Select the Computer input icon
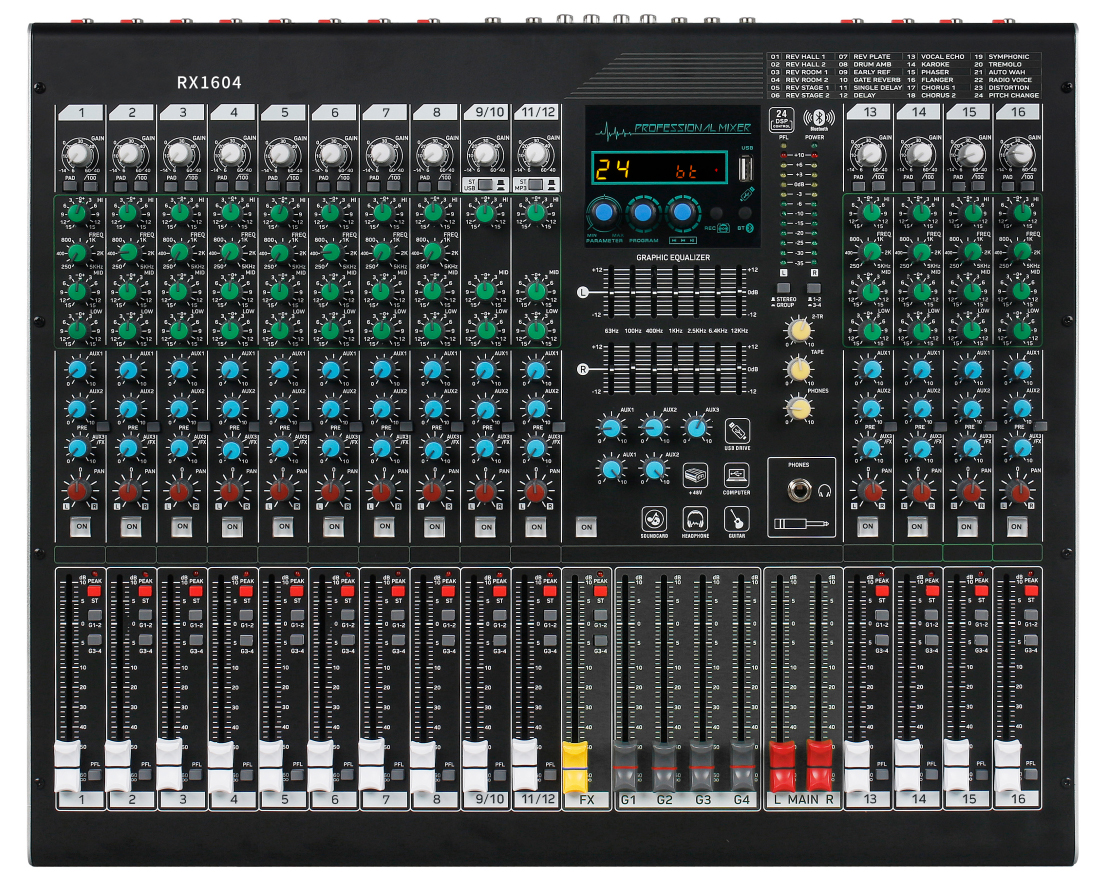 point(738,474)
